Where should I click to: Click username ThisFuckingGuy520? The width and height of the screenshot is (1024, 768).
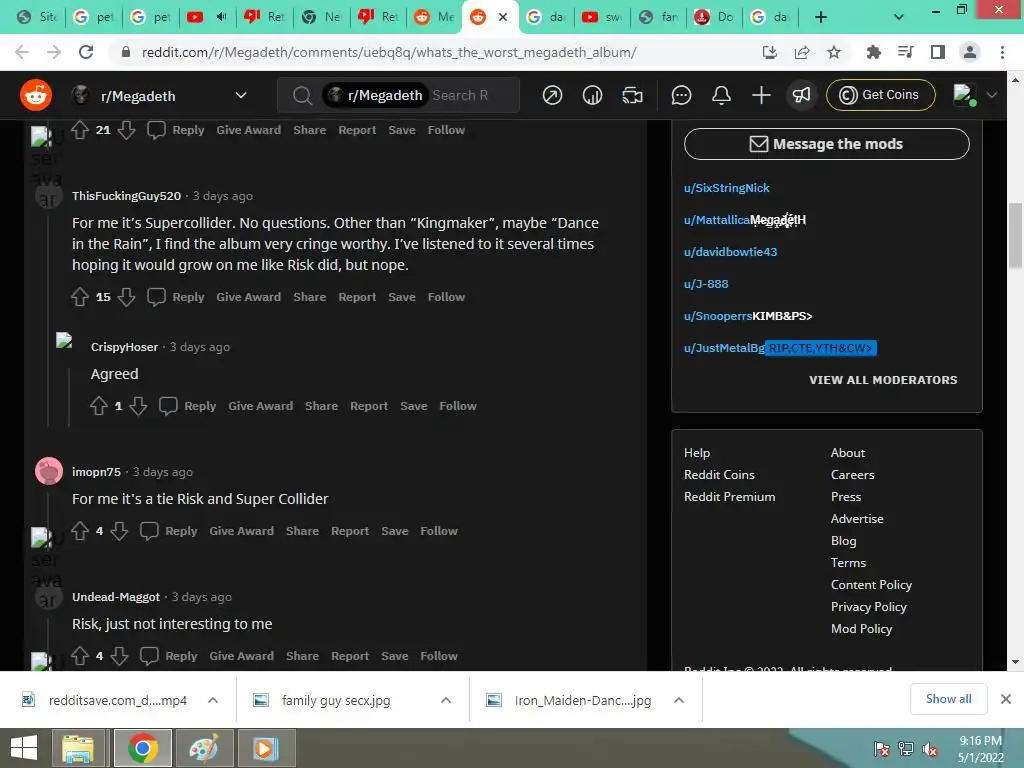click(x=126, y=196)
